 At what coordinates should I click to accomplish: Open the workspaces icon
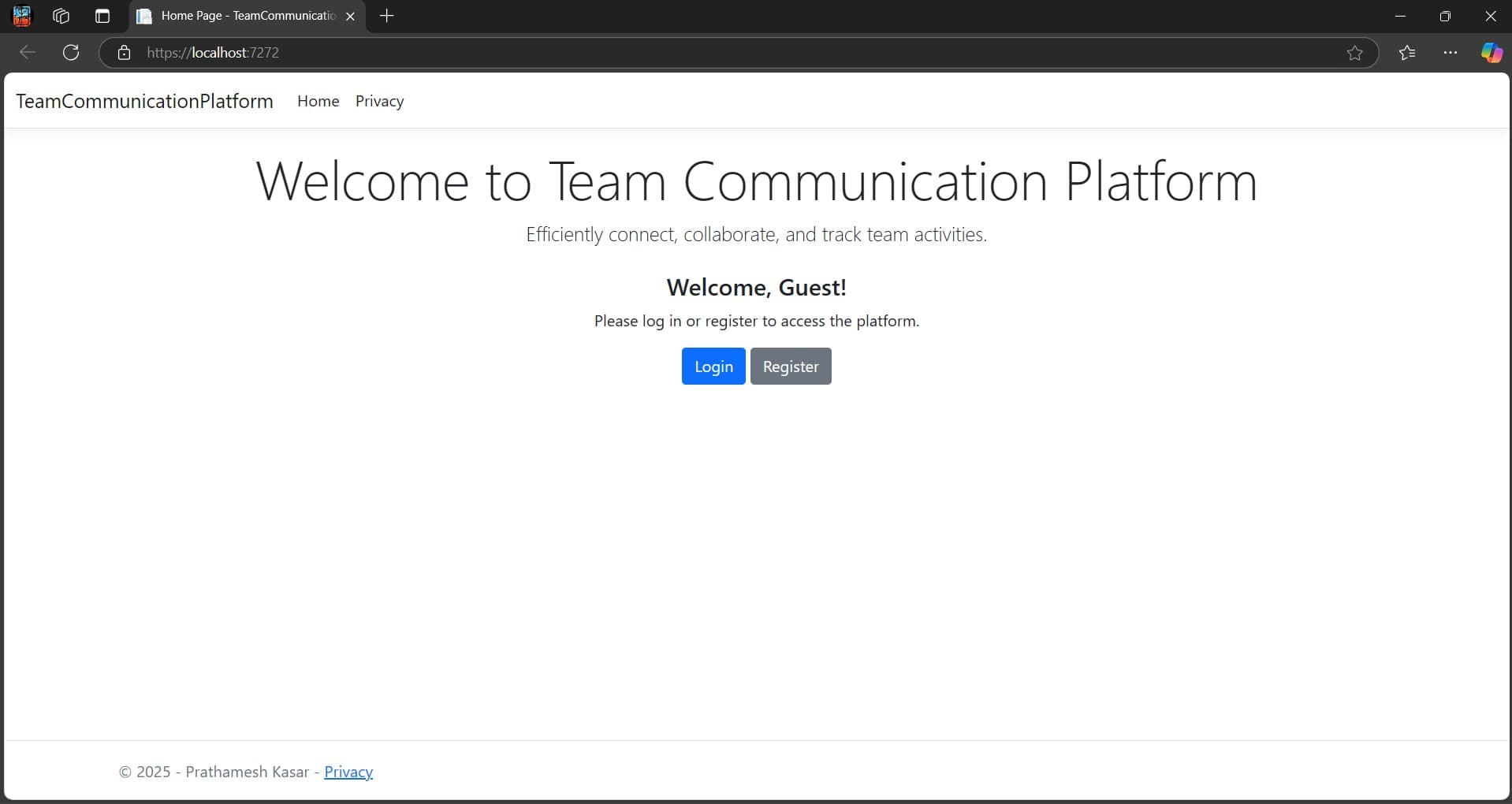pyautogui.click(x=61, y=16)
